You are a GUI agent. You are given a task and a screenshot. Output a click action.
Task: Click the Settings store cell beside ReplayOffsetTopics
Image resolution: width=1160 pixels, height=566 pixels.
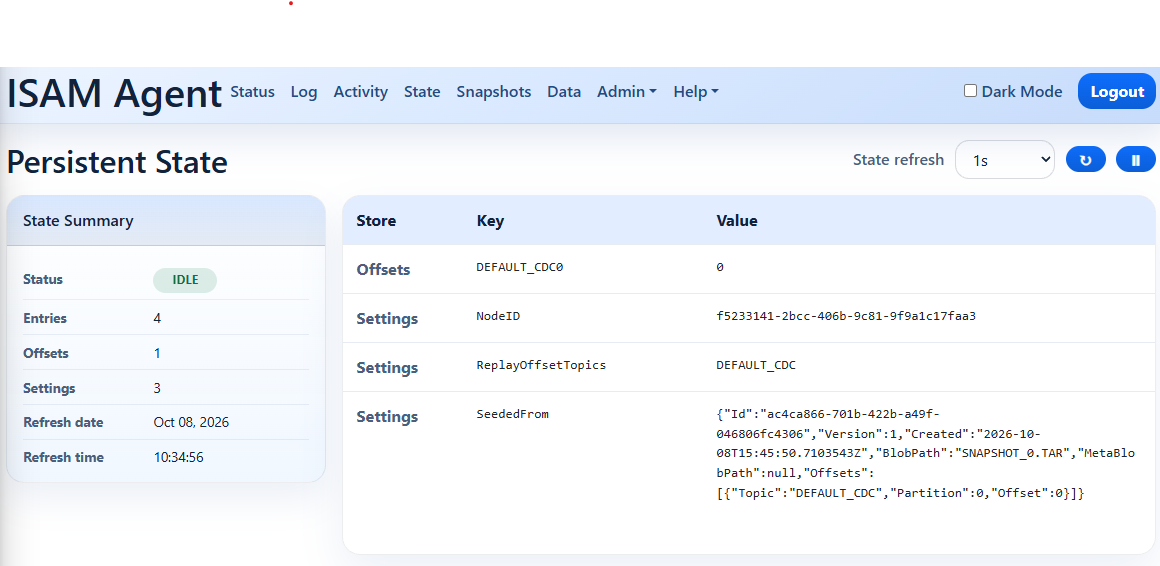click(387, 368)
